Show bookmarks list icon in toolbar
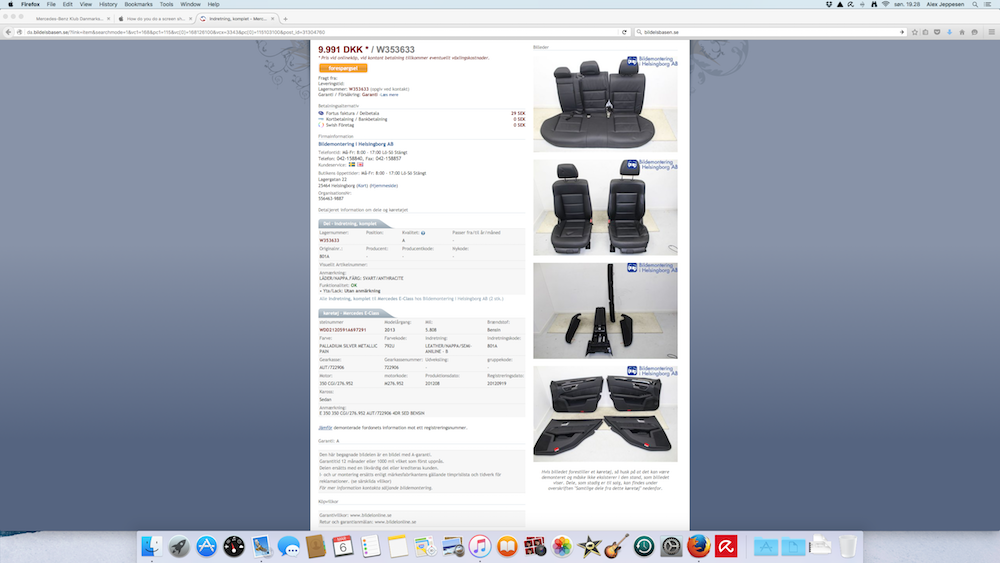Viewport: 1000px width, 563px height. pos(925,32)
